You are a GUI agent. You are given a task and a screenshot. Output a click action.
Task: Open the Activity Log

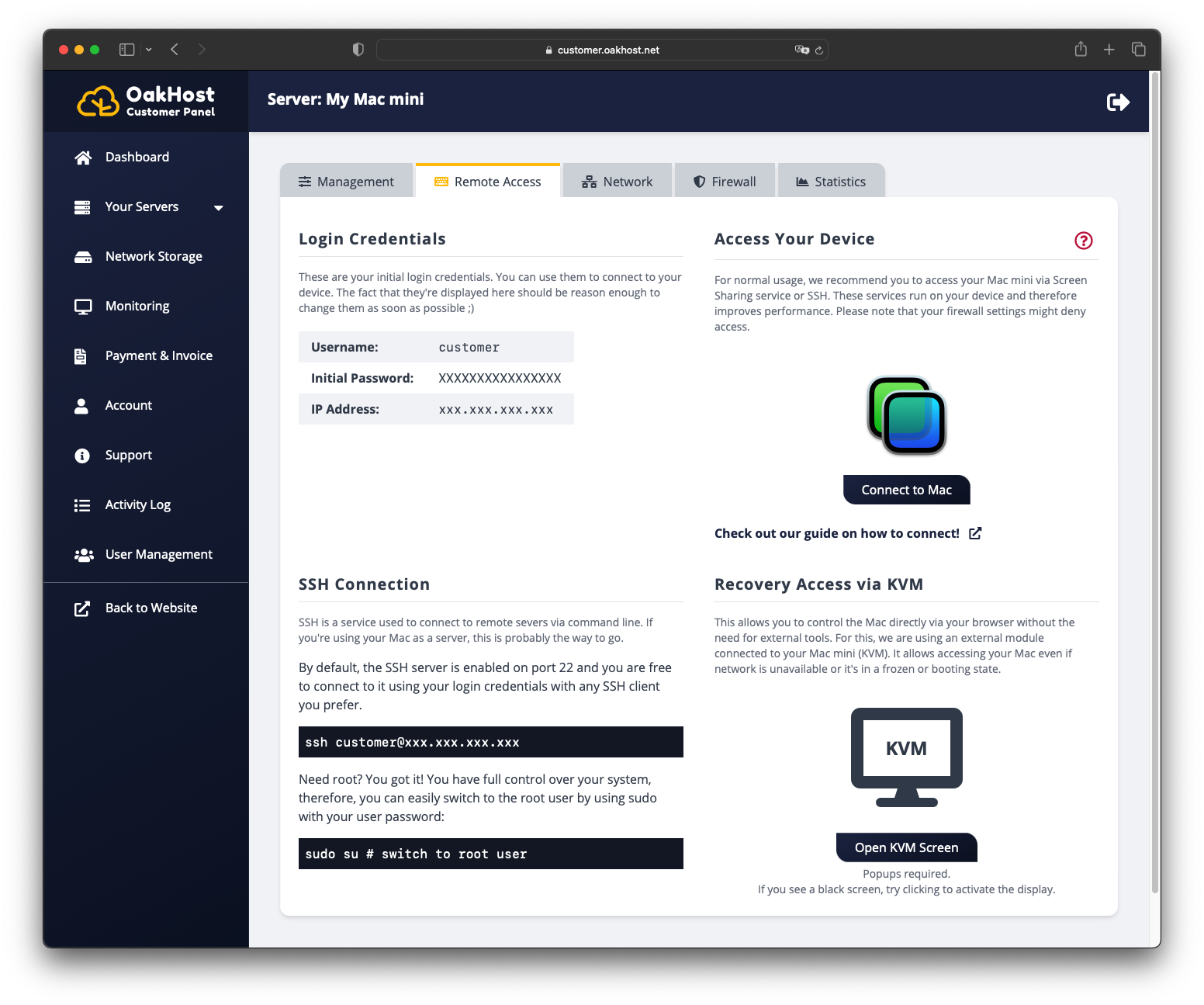click(137, 504)
